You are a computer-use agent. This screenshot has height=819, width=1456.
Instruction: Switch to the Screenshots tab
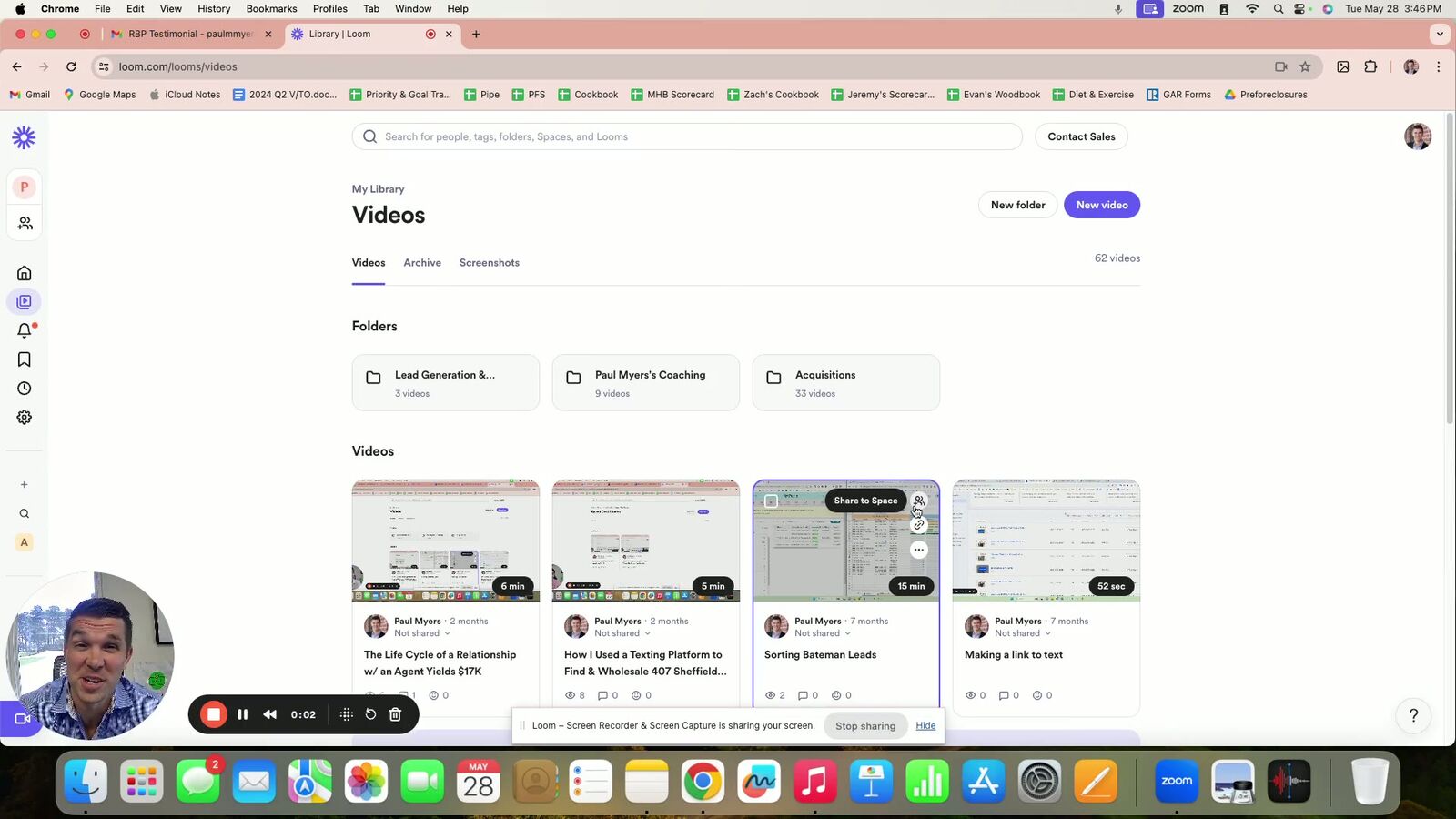490,263
